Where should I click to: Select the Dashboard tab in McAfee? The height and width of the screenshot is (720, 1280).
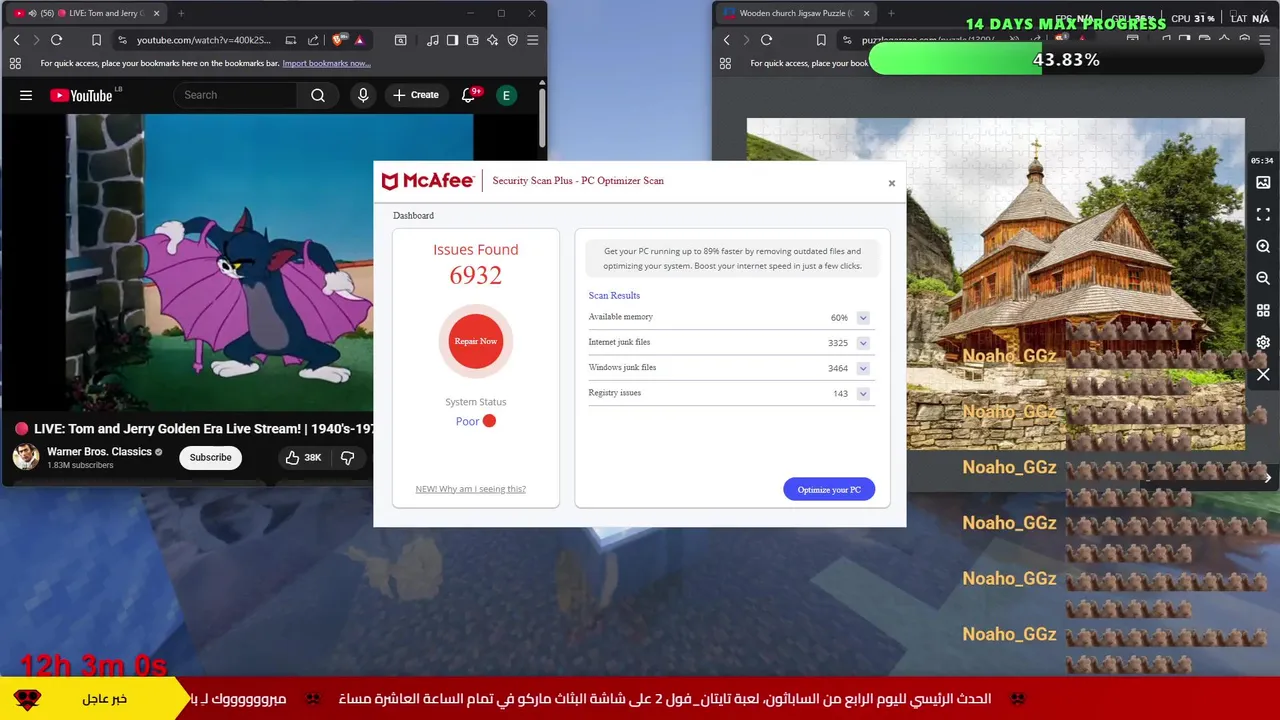pos(413,215)
